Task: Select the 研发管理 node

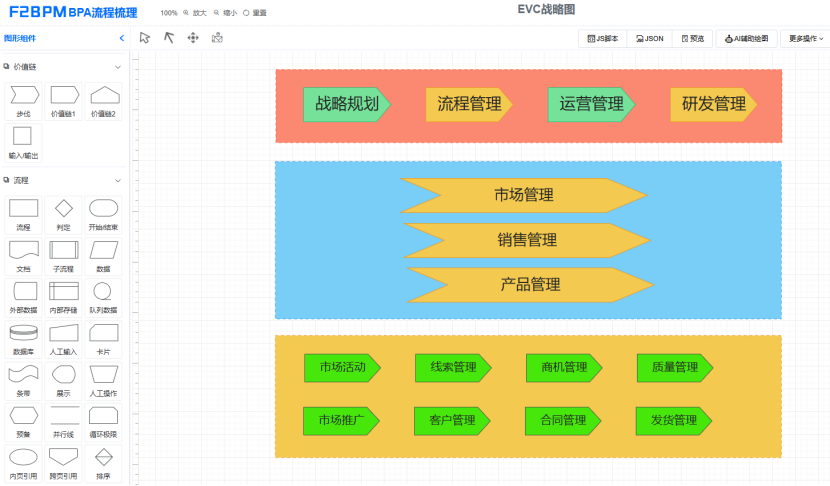Action: 714,104
